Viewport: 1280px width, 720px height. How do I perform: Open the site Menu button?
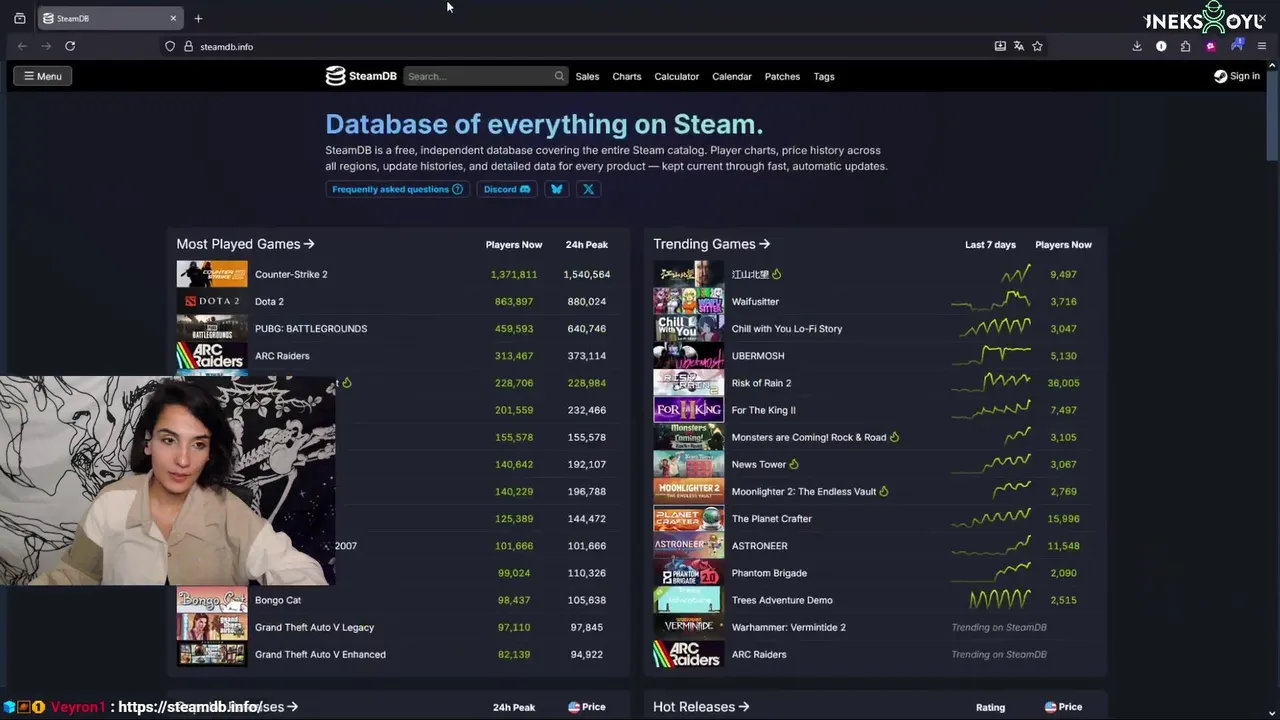click(x=43, y=76)
